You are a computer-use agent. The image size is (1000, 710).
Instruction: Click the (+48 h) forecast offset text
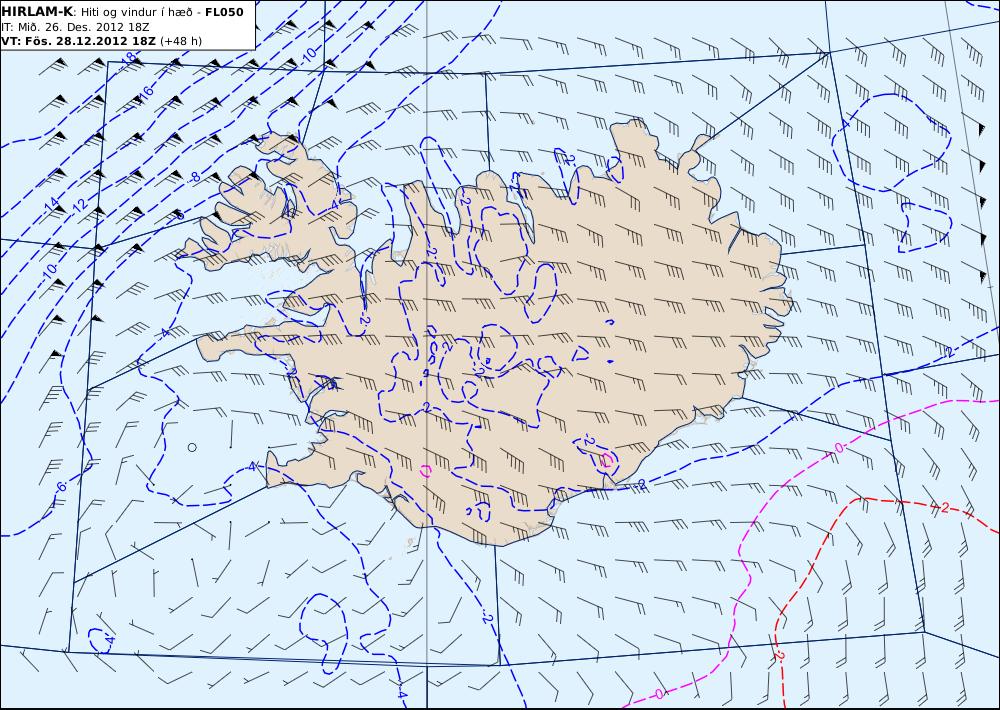181,41
